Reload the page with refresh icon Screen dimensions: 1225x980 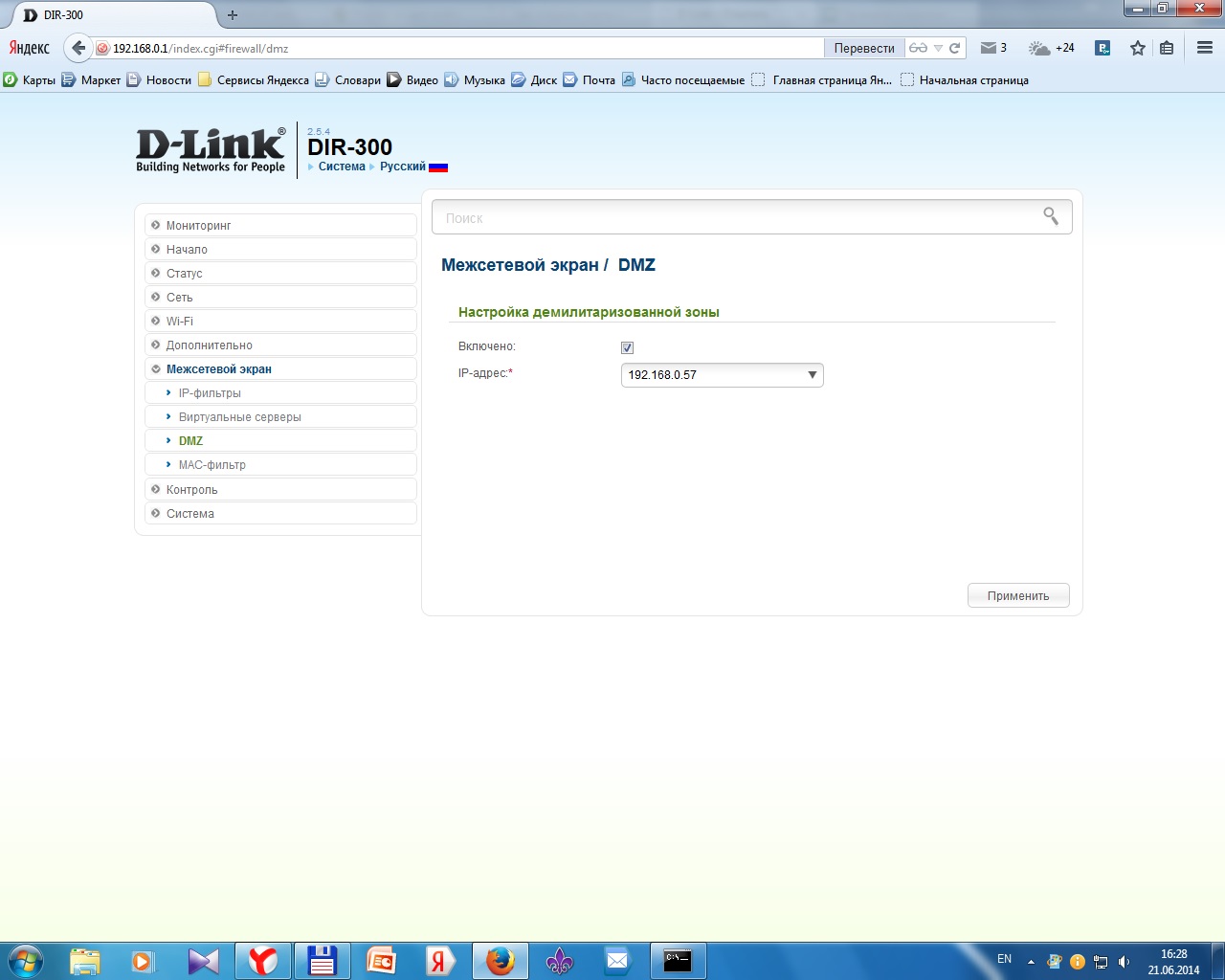pyautogui.click(x=954, y=48)
